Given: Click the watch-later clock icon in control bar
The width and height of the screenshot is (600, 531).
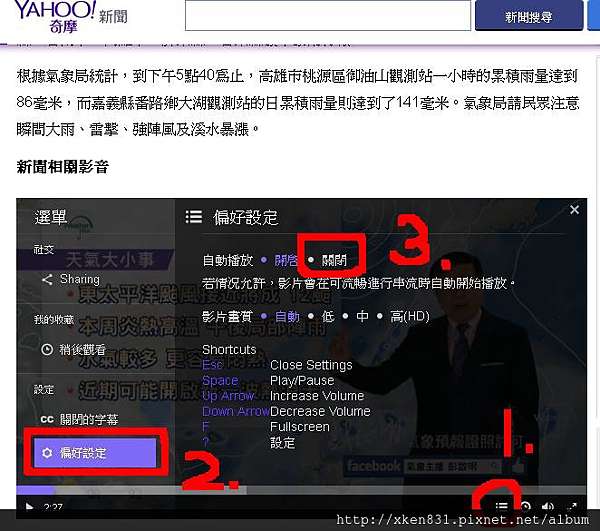Looking at the screenshot, I should [525, 507].
